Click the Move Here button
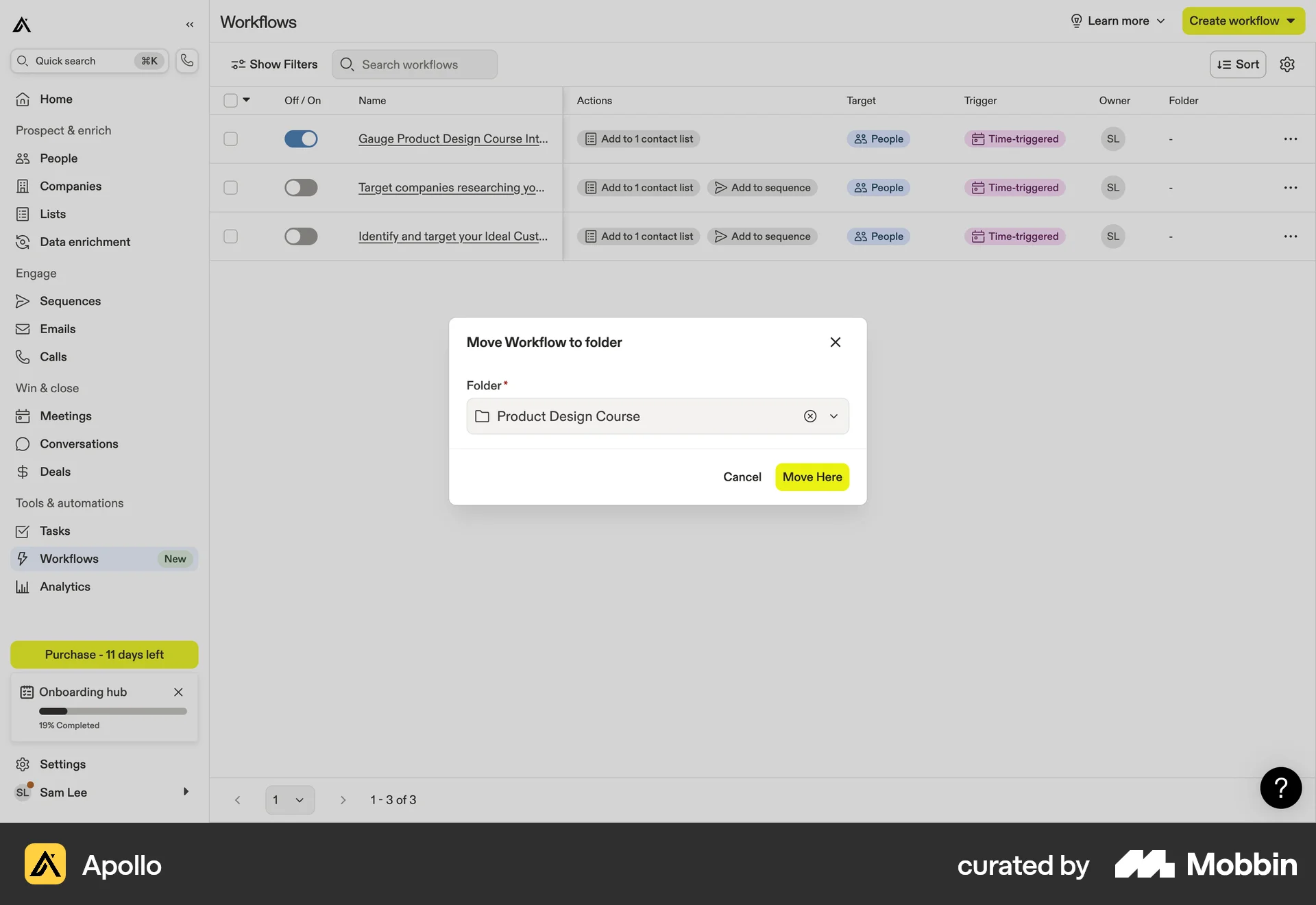1316x905 pixels. (812, 476)
